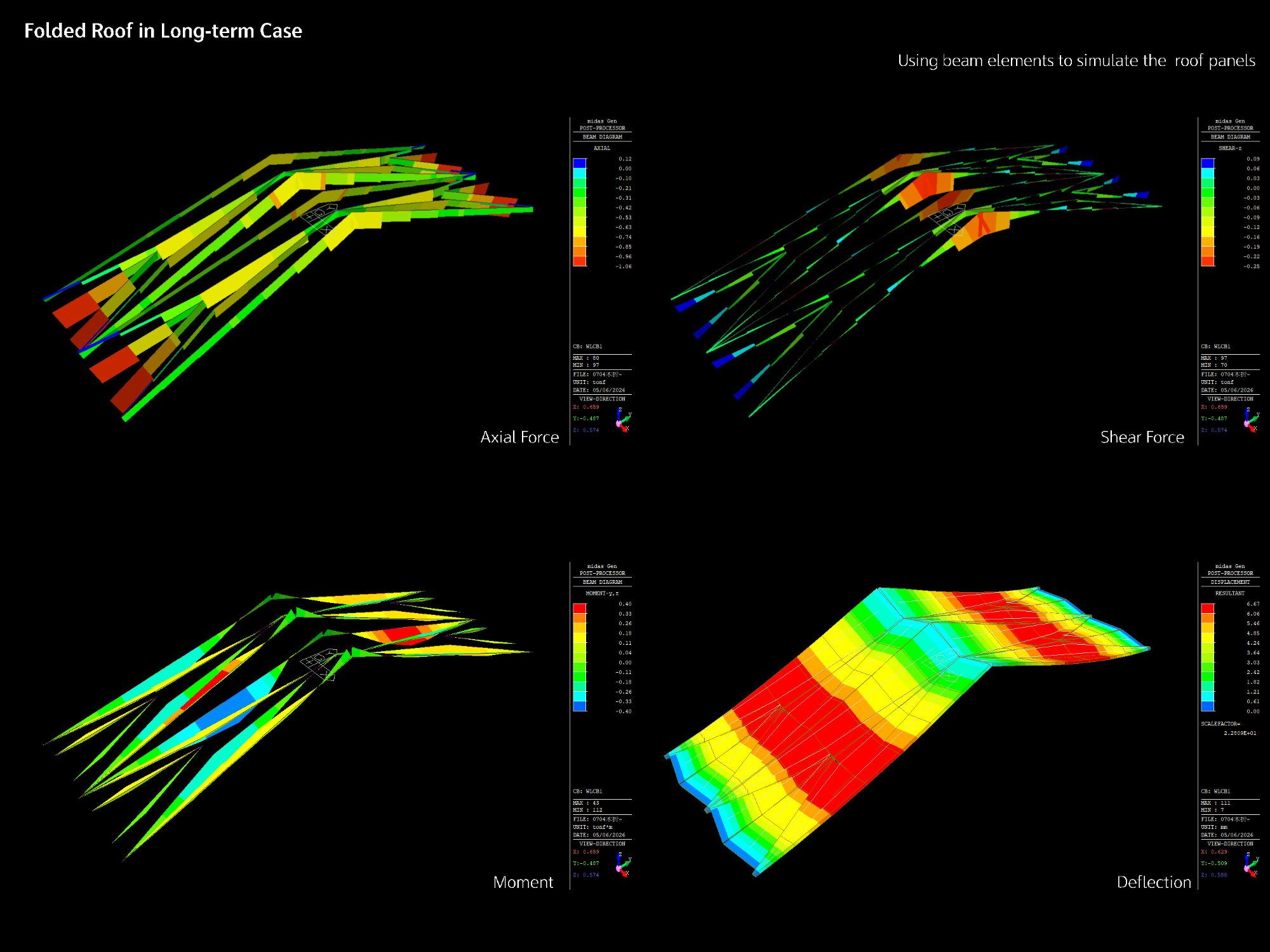Pick the blue 0.12 swatch in AXIAL legend
Viewport: 1270px width, 952px height.
580,163
